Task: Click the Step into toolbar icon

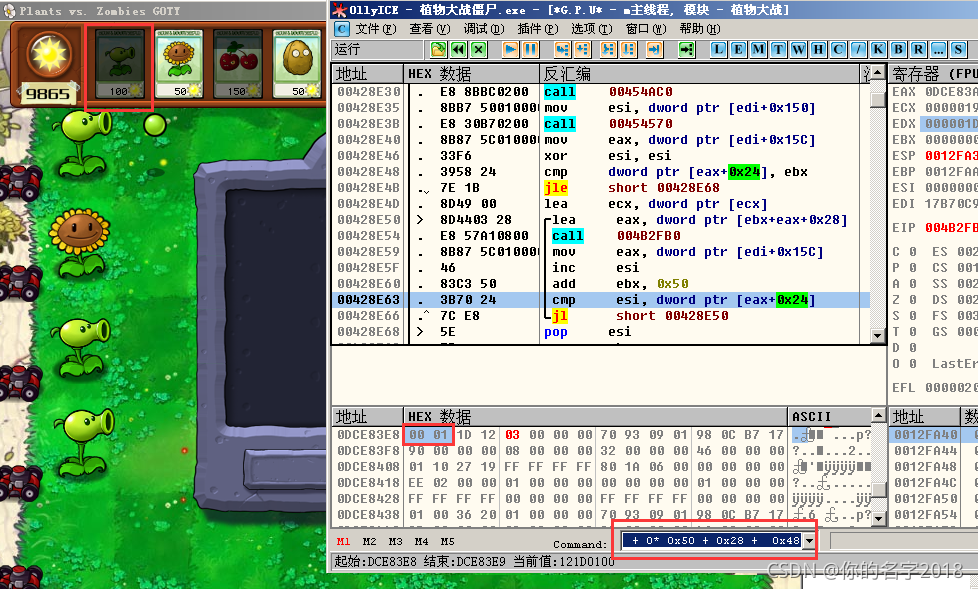Action: click(562, 49)
